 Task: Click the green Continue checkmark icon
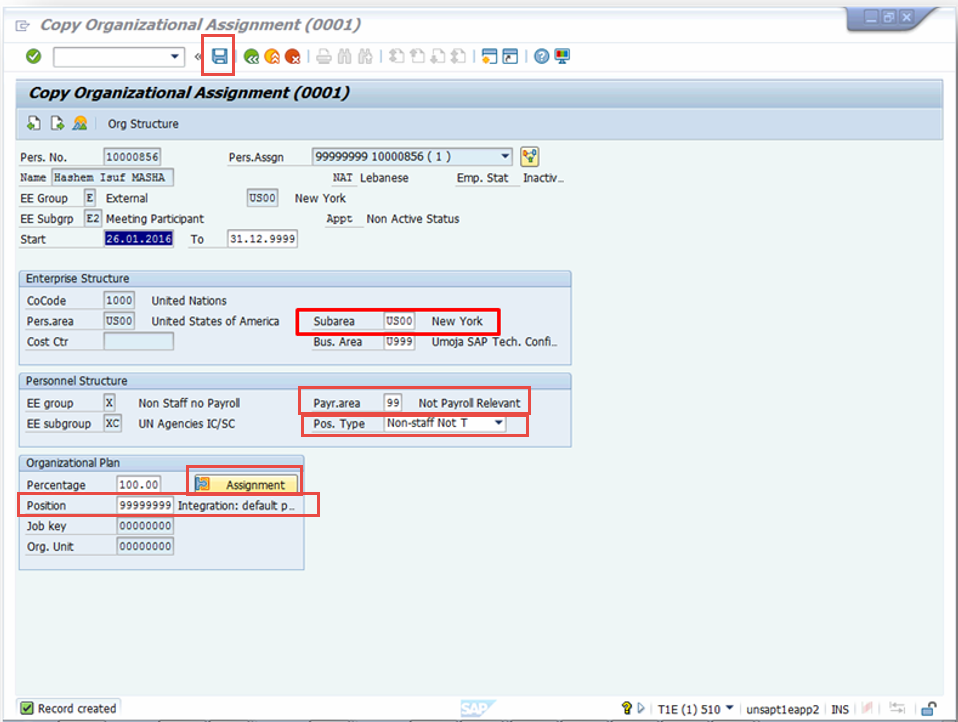coord(31,57)
